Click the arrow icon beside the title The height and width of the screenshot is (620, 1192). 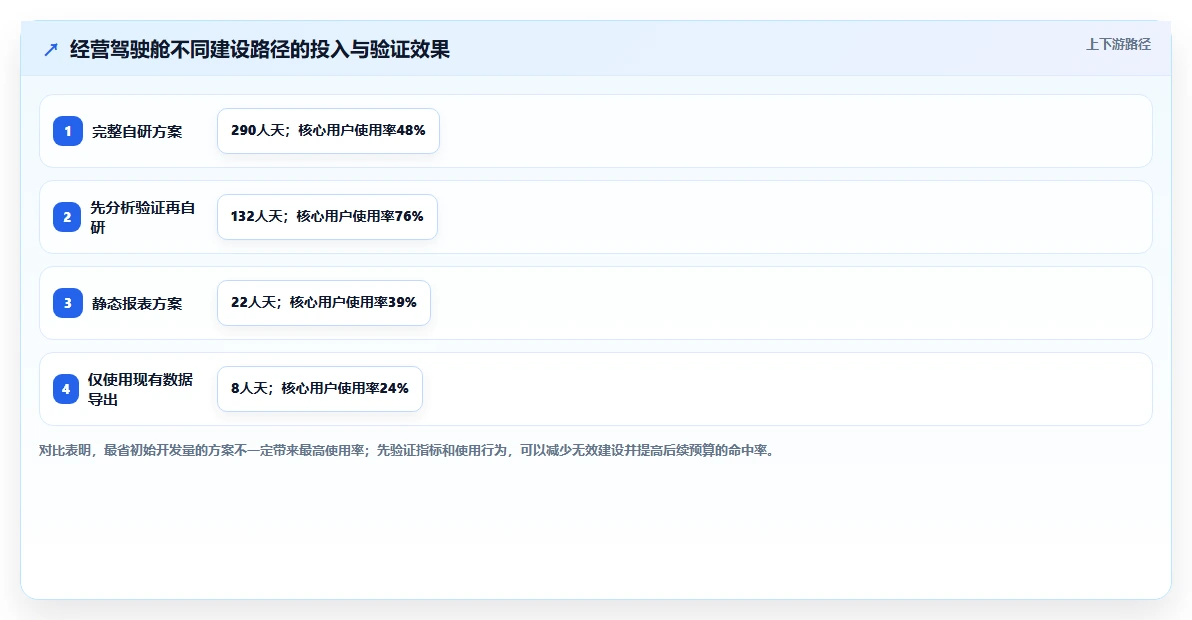(x=51, y=50)
